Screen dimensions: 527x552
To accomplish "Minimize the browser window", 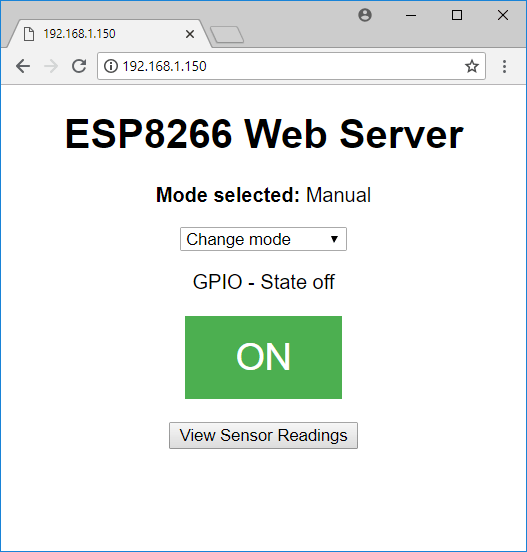I will click(411, 15).
